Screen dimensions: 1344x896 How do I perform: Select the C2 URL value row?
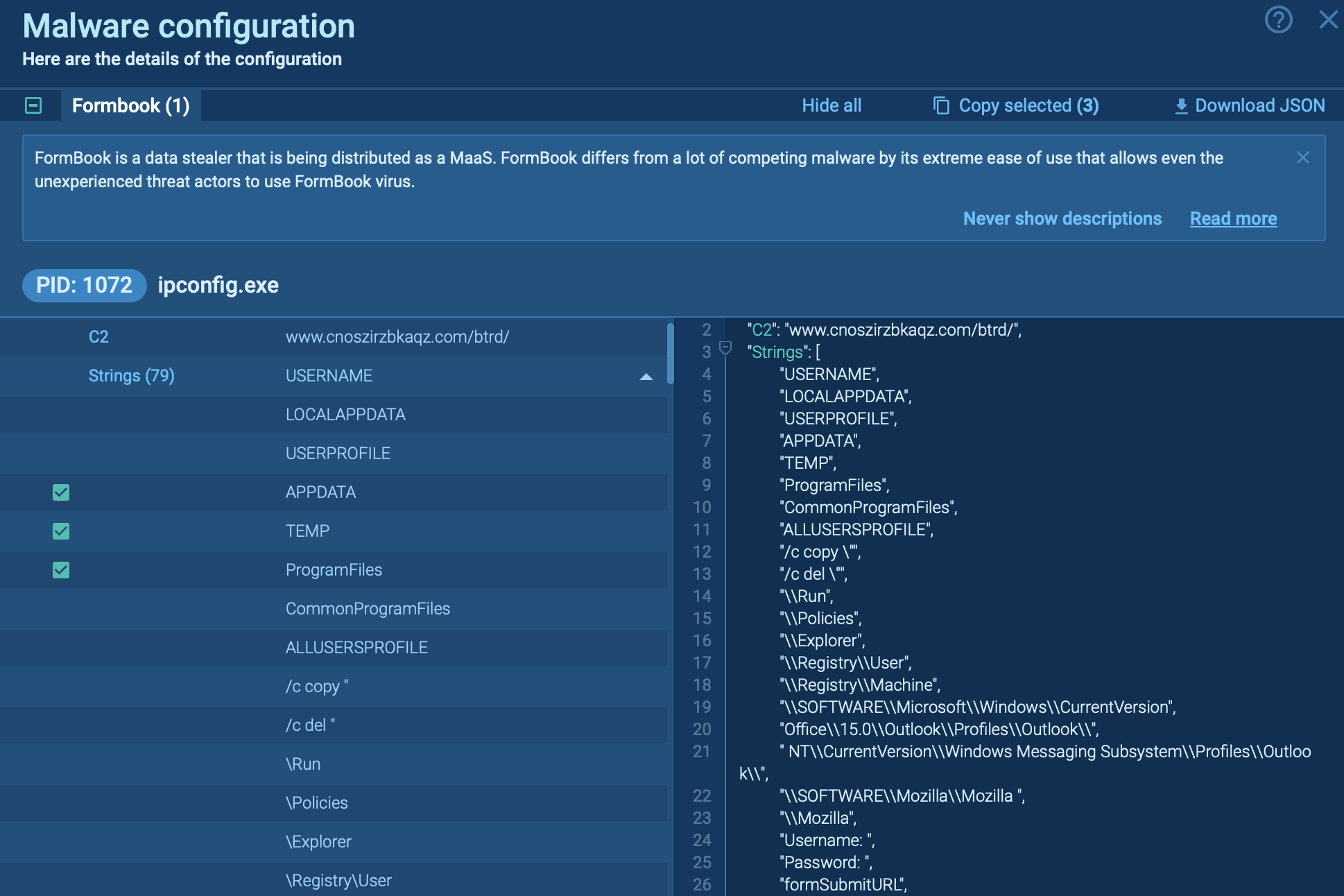[397, 337]
